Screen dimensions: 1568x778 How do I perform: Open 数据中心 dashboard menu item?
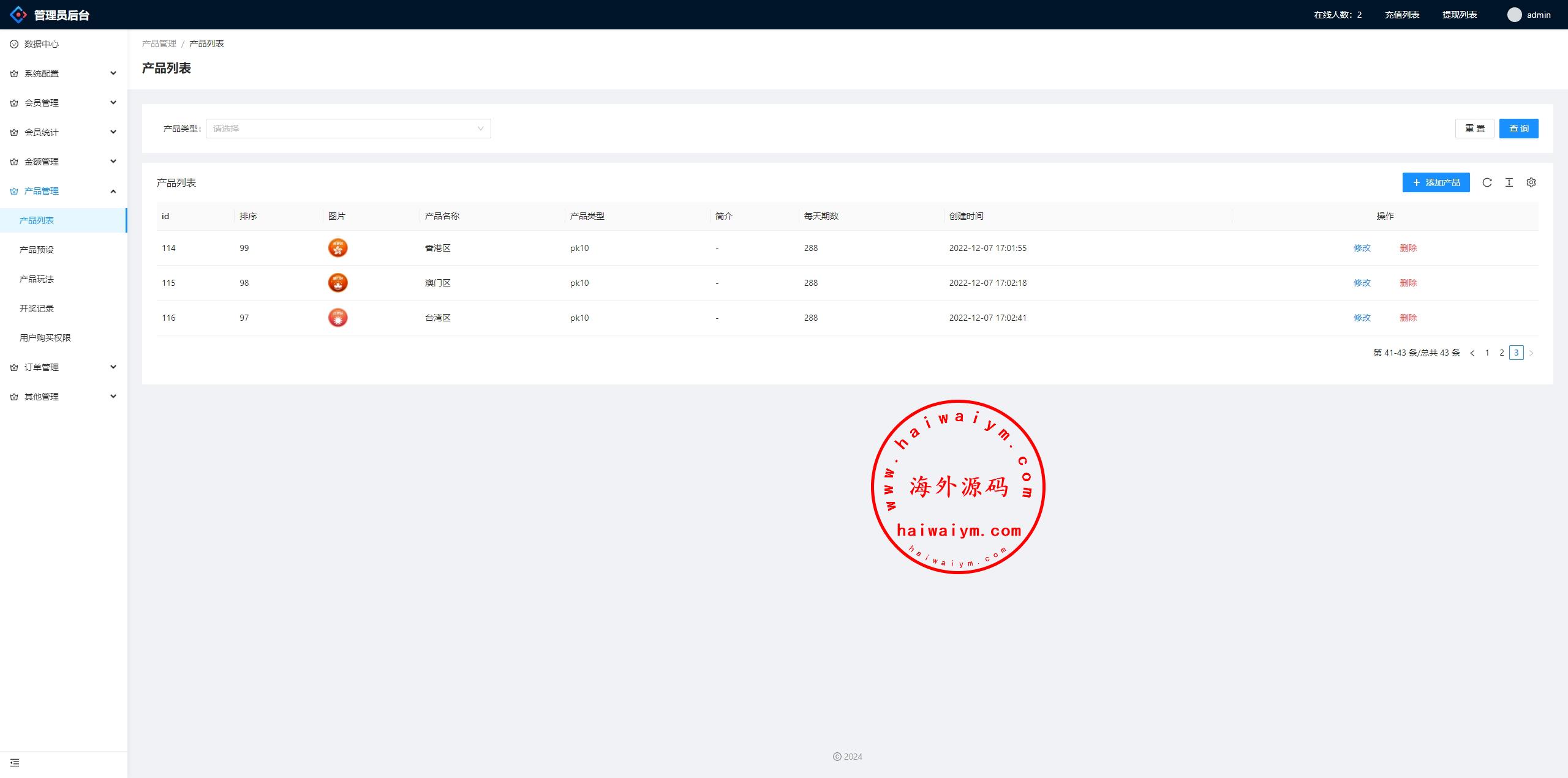pos(42,44)
